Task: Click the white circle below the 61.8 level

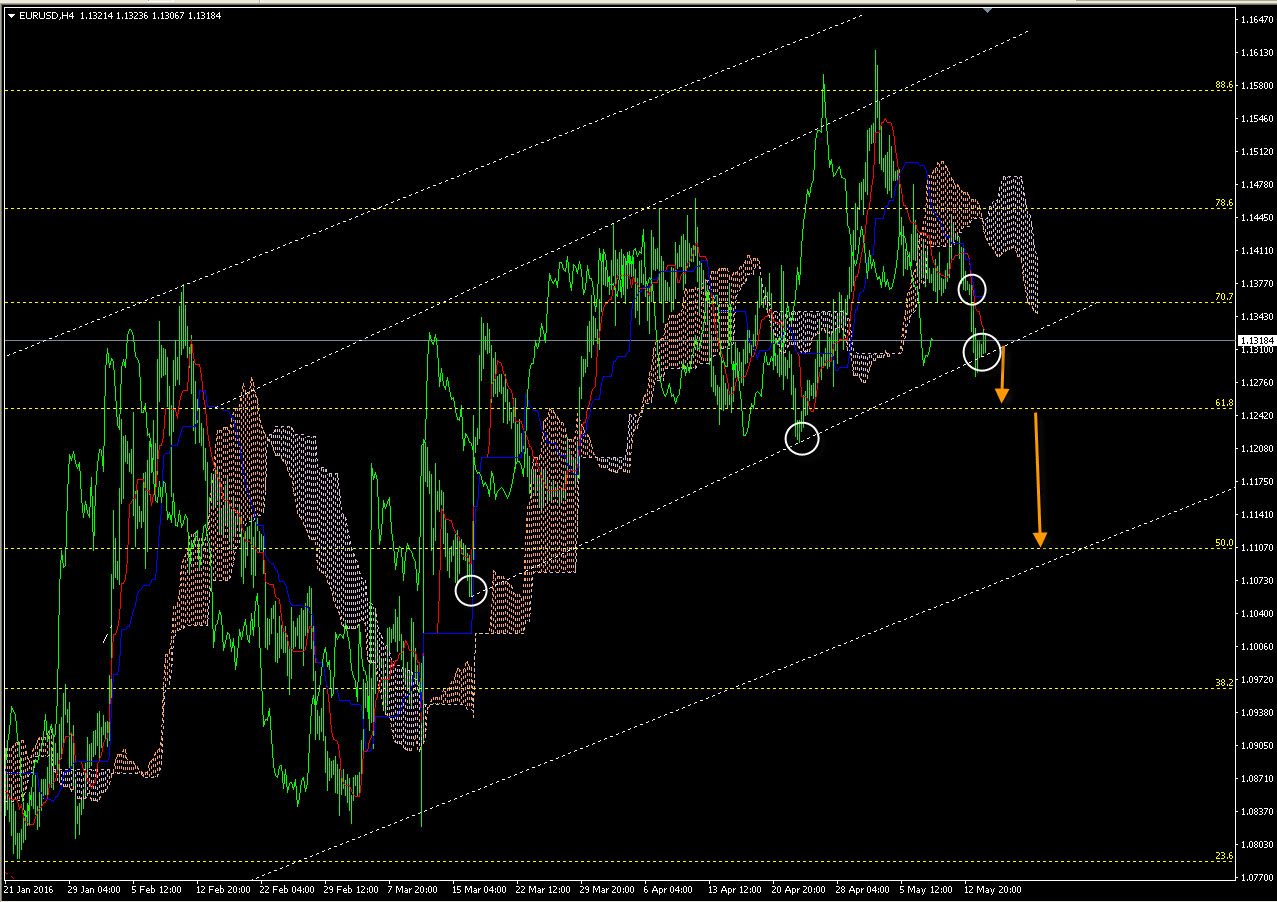Action: 802,438
